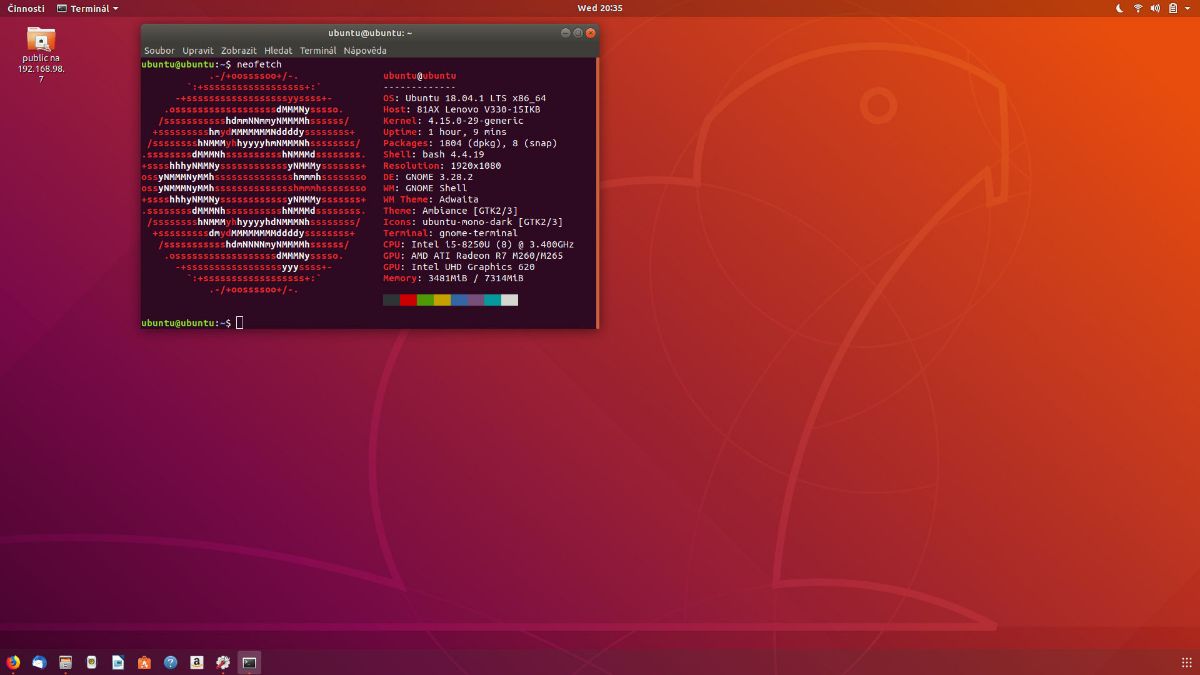Open the Help question mark icon
1200x675 pixels.
click(170, 662)
